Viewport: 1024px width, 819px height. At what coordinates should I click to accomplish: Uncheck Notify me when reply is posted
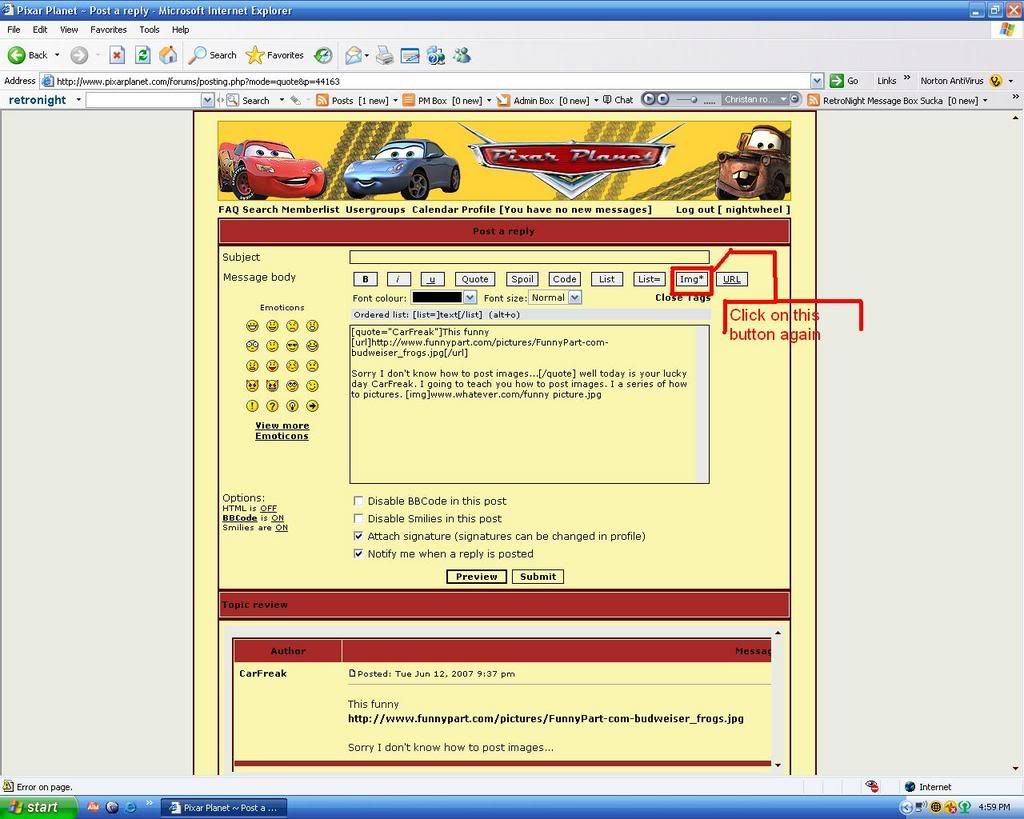click(359, 554)
